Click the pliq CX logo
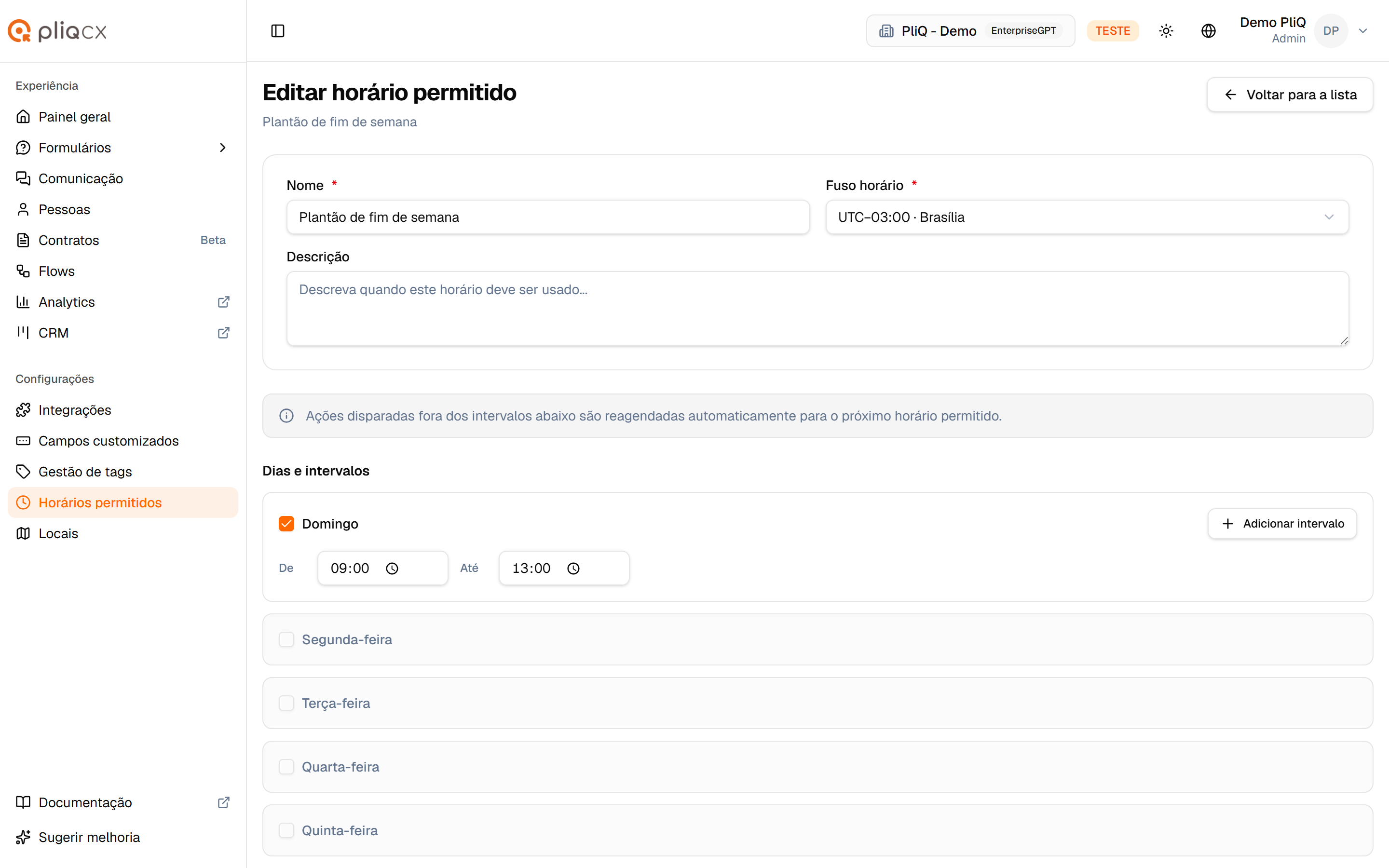The image size is (1389, 868). point(57,31)
